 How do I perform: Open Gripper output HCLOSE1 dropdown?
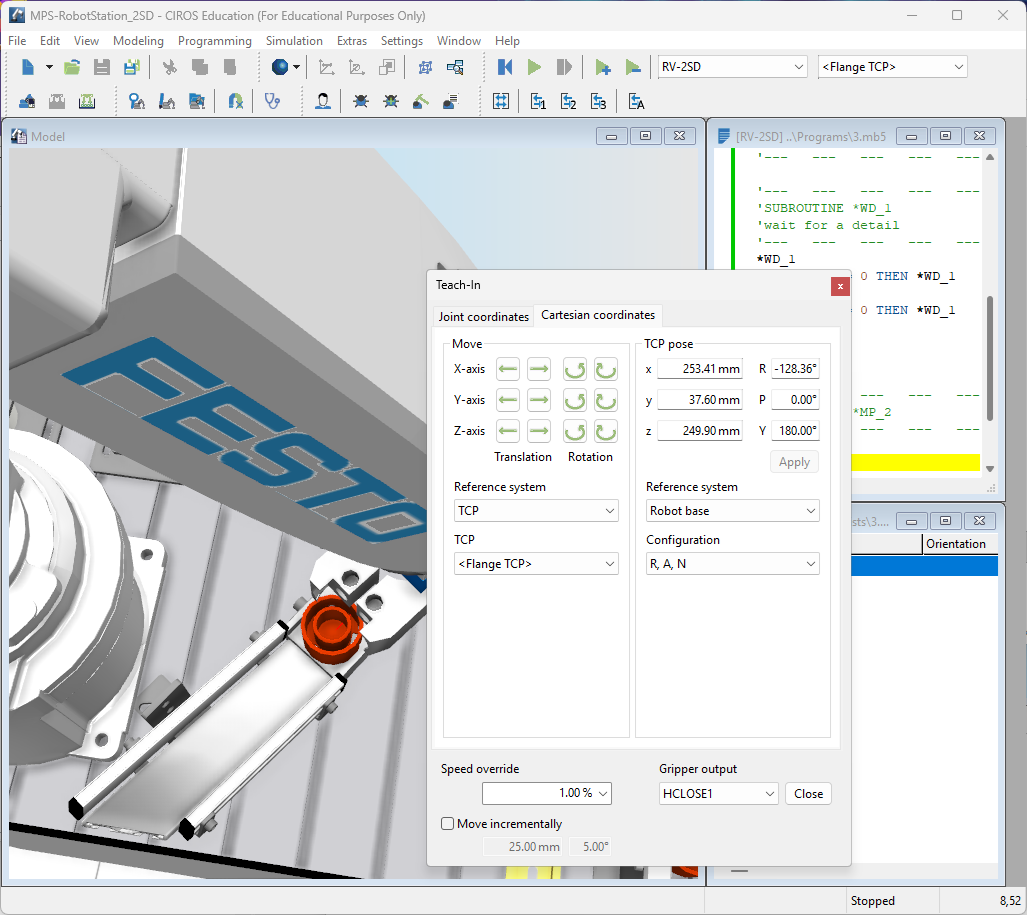(718, 794)
